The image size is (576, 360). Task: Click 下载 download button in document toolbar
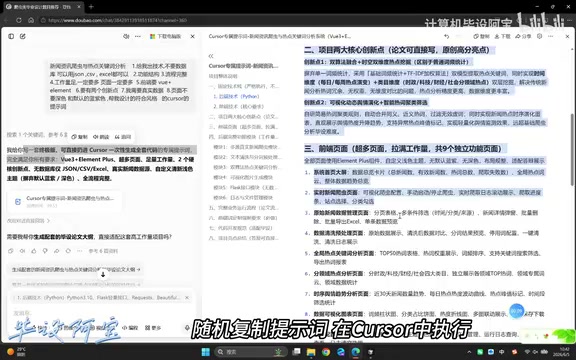pos(503,36)
